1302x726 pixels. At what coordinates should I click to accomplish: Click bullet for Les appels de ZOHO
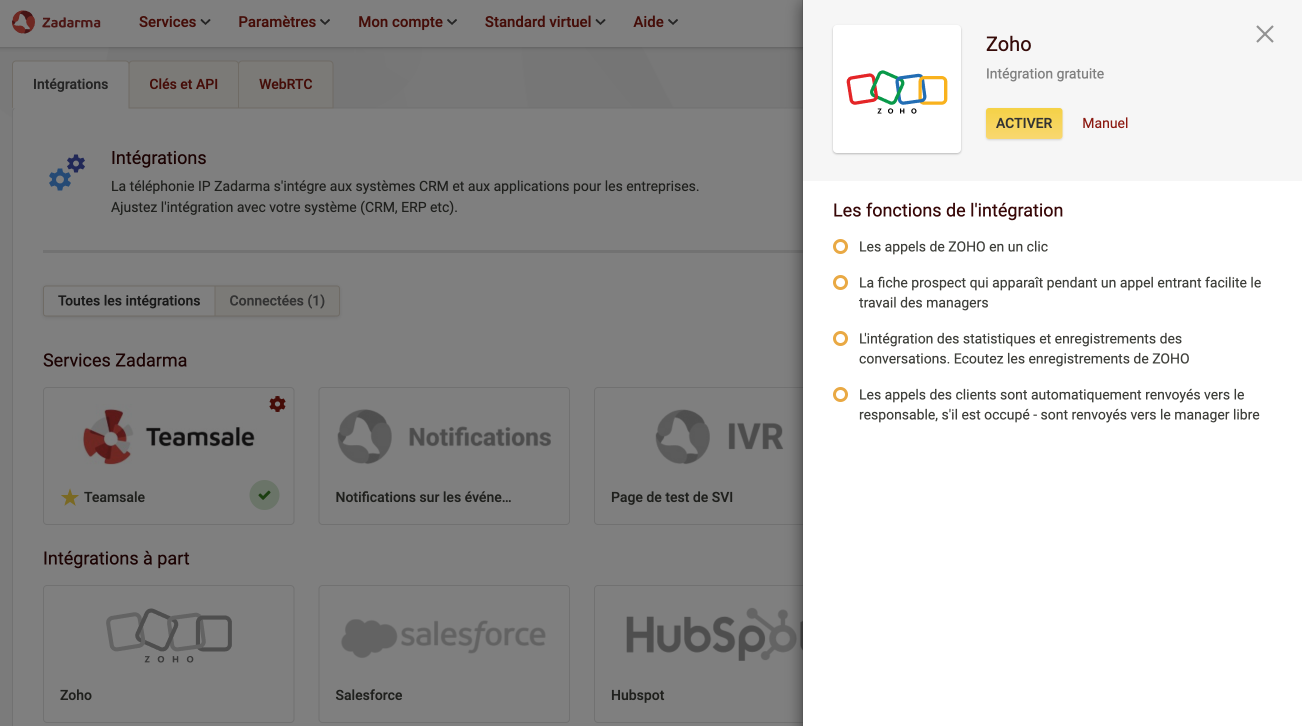pos(841,246)
